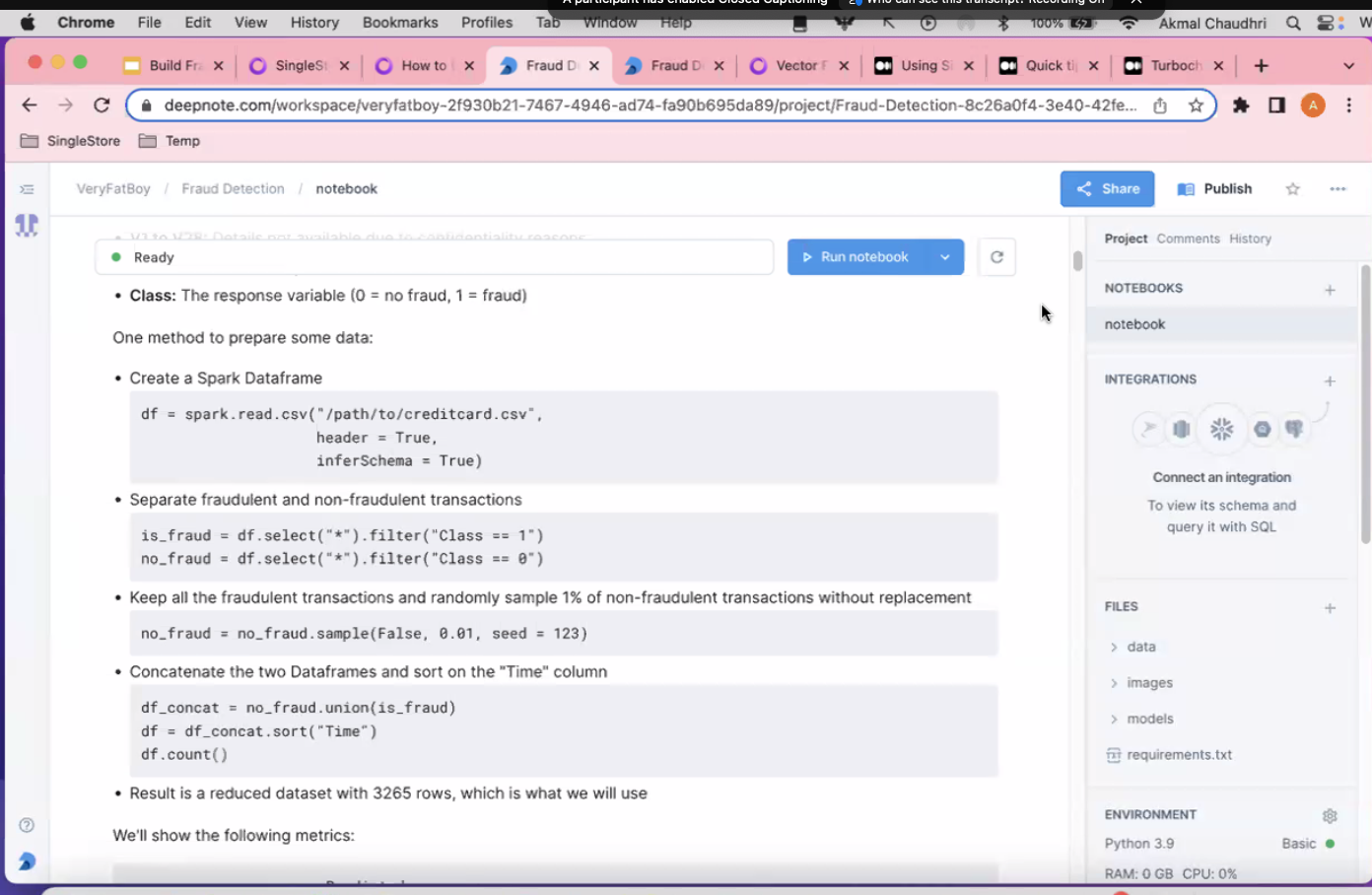Add a file using Files plus icon

[x=1330, y=608]
